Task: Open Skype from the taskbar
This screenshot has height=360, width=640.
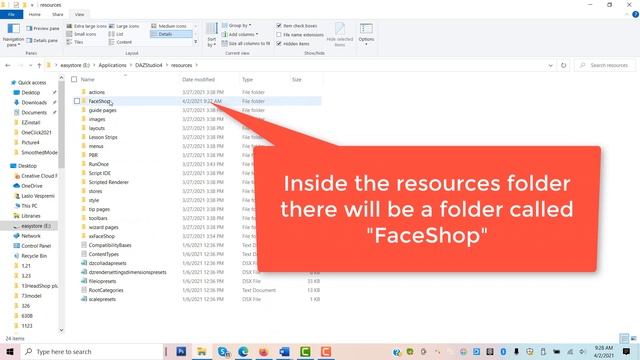Action: coord(223,352)
